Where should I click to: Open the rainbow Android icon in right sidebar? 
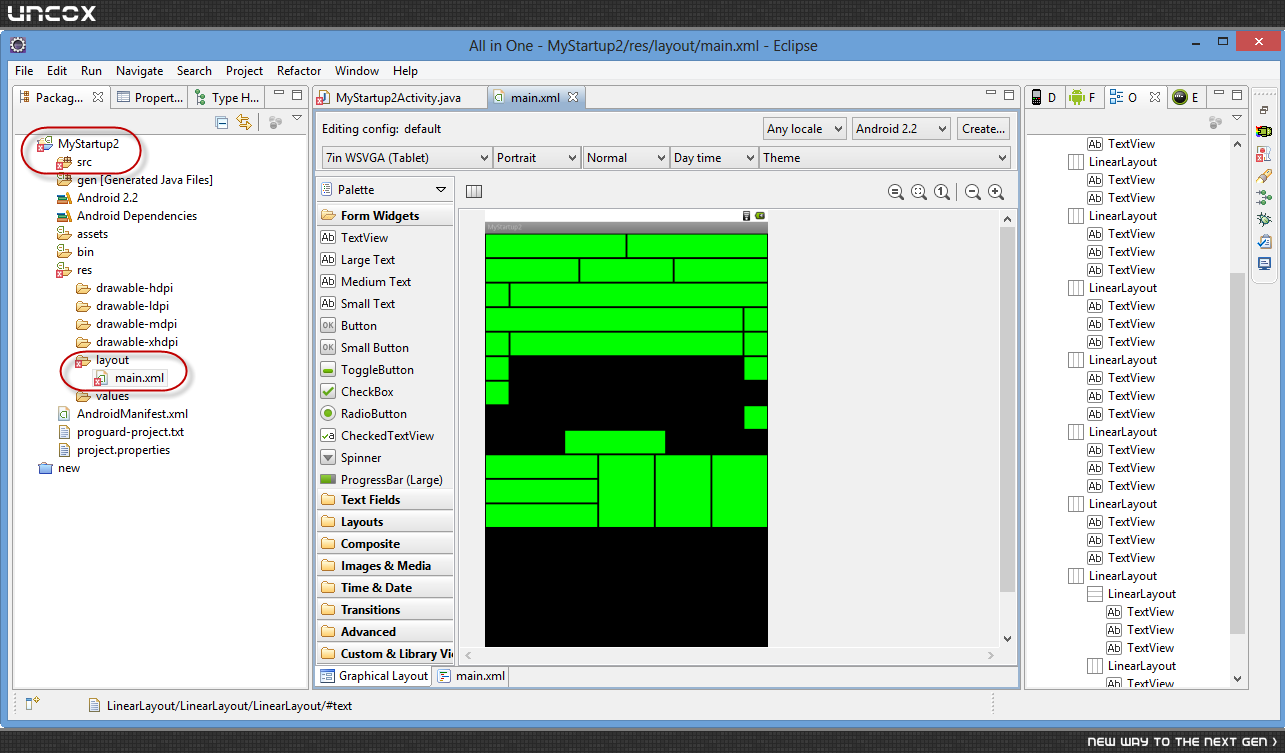coord(1264,132)
